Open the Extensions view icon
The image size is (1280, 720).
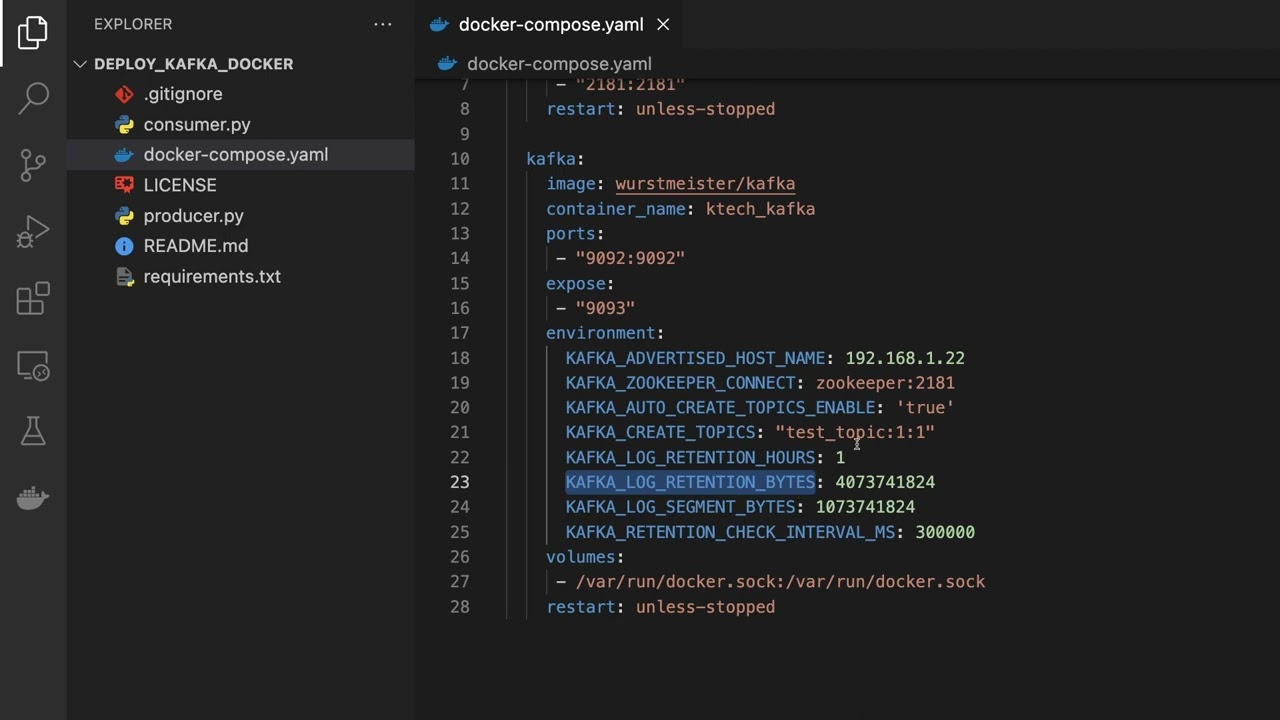33,299
